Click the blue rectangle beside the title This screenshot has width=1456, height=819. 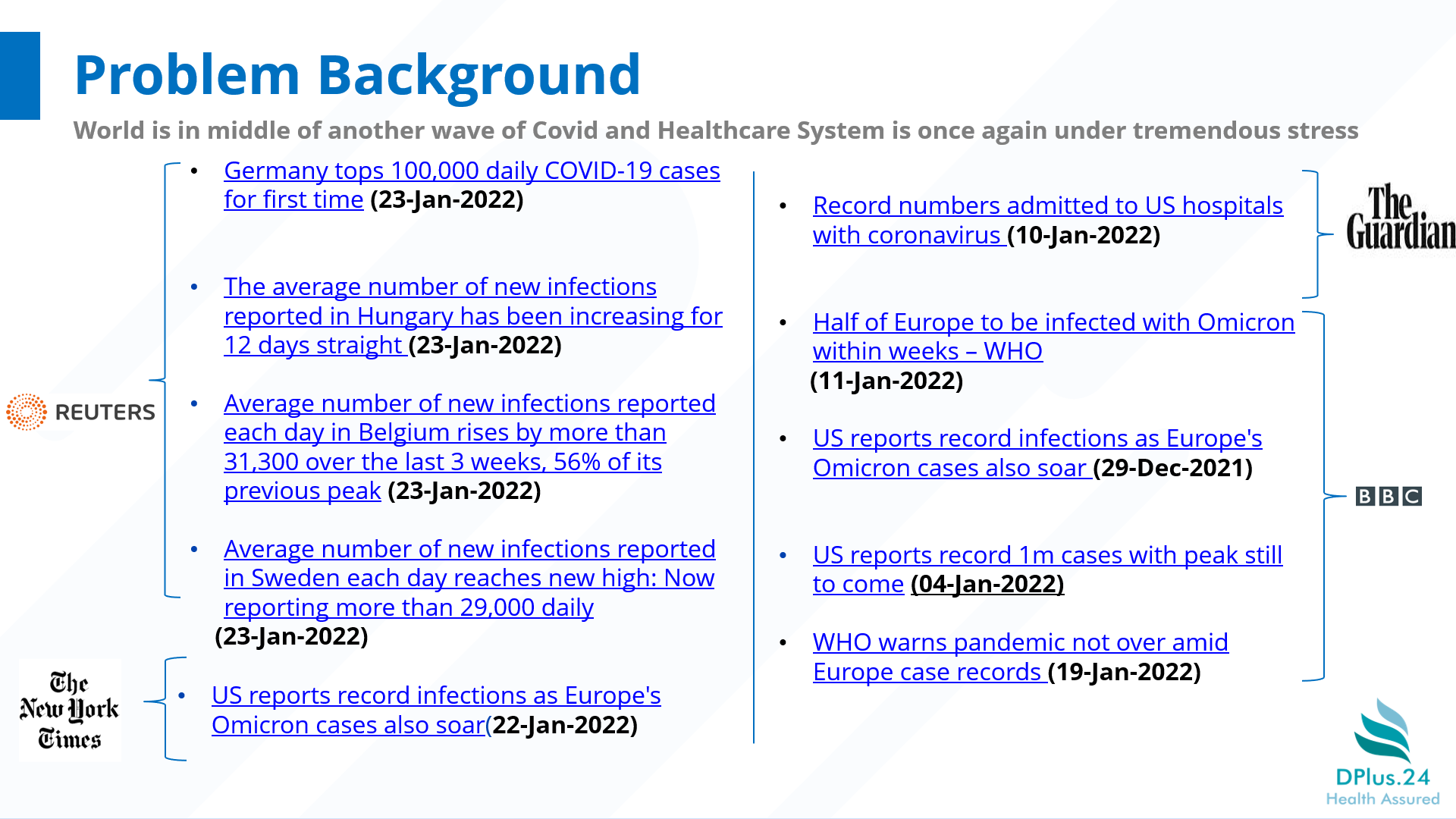20,76
